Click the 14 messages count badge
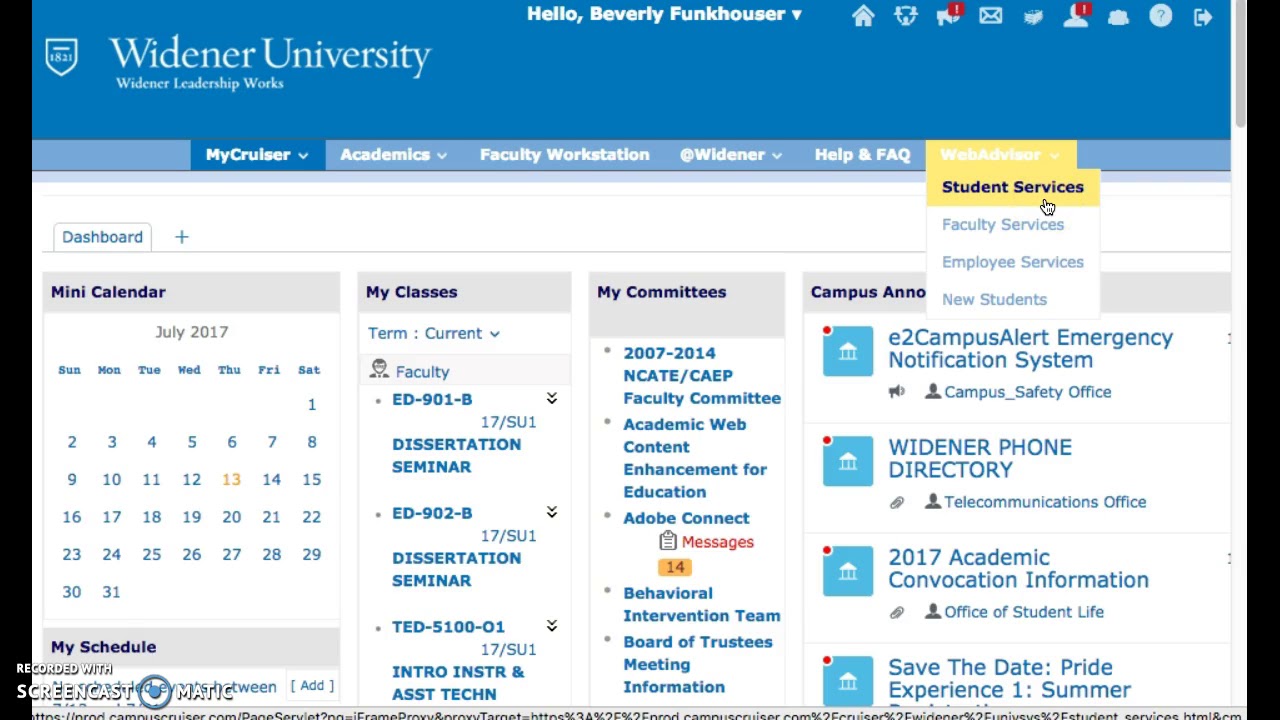1280x720 pixels. coord(675,567)
